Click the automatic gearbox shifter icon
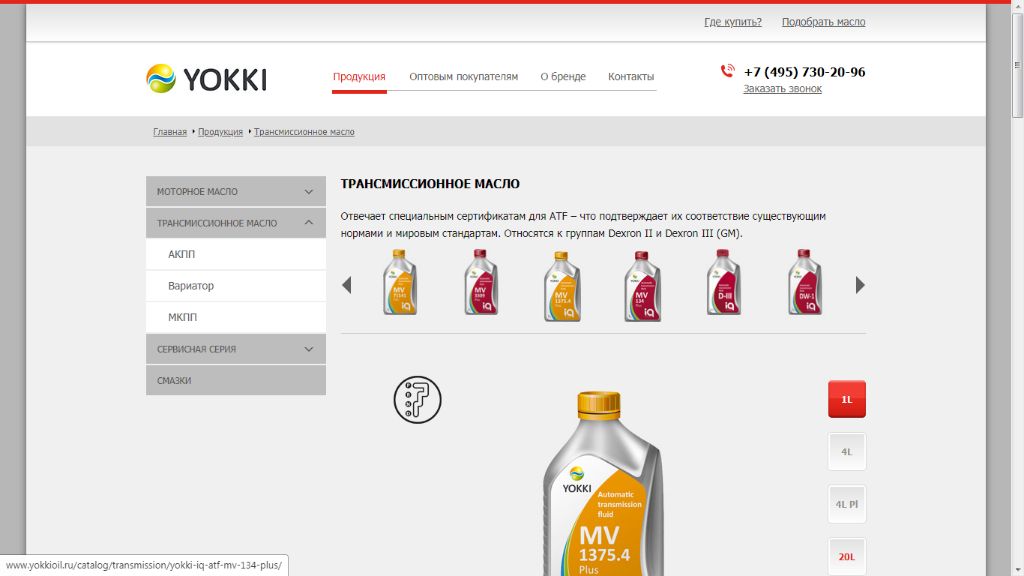Screen dimensions: 1024x576 point(417,399)
